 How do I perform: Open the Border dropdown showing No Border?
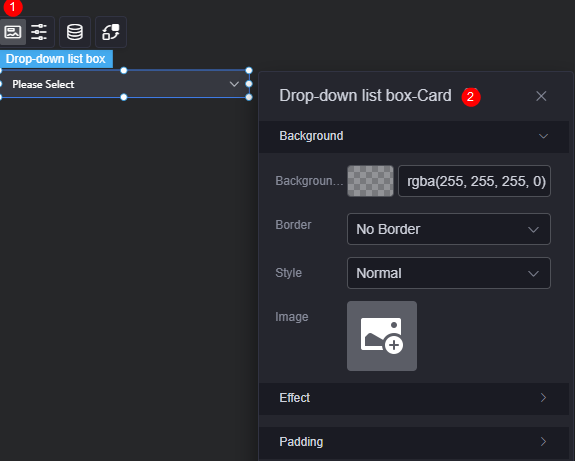[448, 229]
